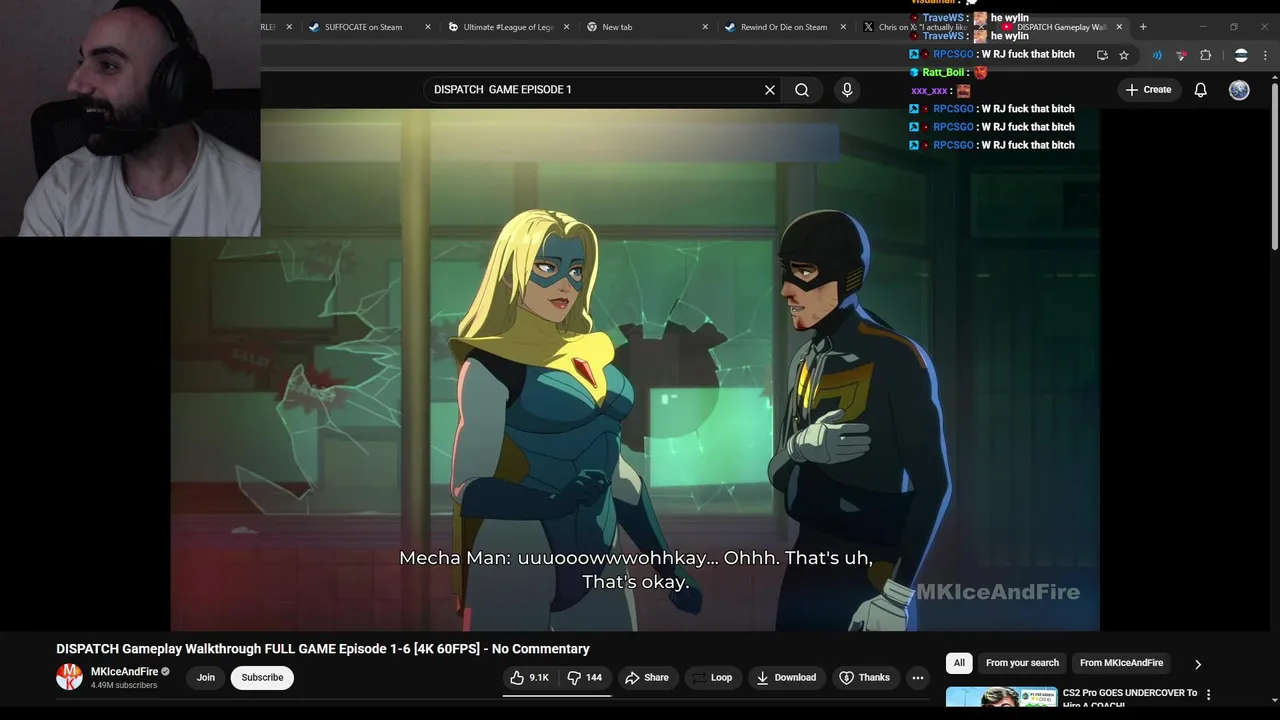This screenshot has height=720, width=1280.
Task: Like the video with thumbs-up 9.1K
Action: (x=530, y=678)
